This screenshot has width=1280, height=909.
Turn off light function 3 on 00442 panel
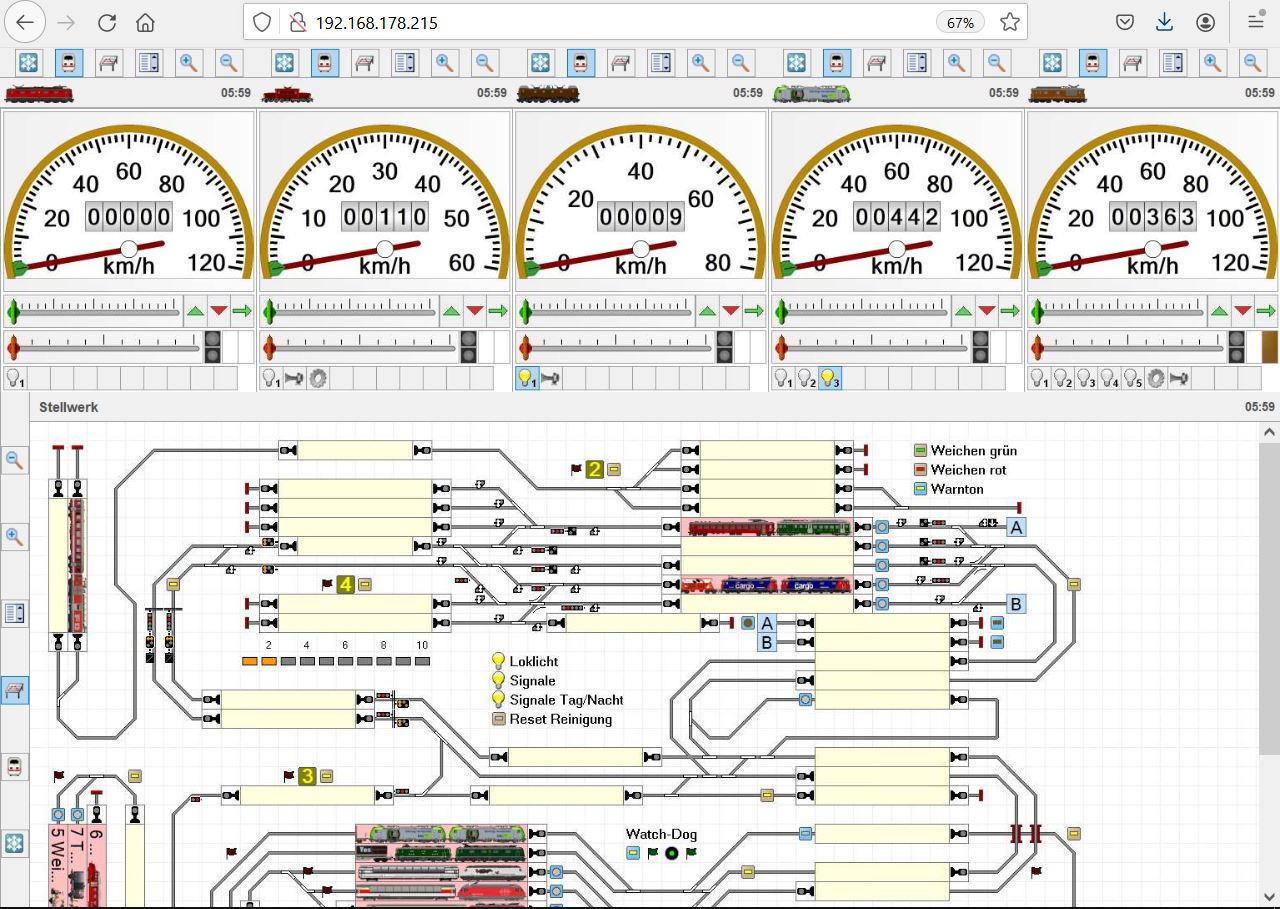click(x=829, y=378)
